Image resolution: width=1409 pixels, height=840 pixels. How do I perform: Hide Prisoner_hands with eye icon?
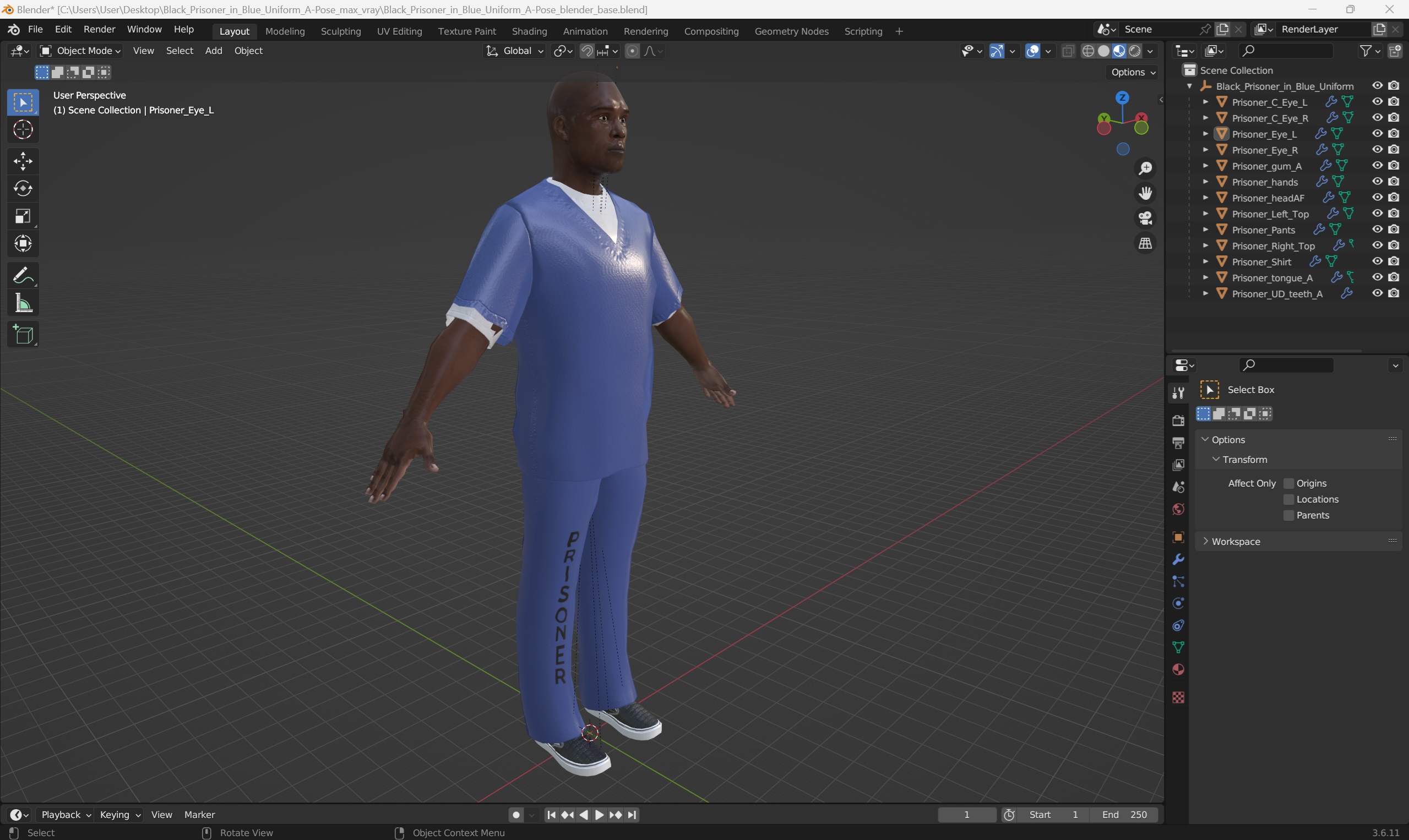1377,182
